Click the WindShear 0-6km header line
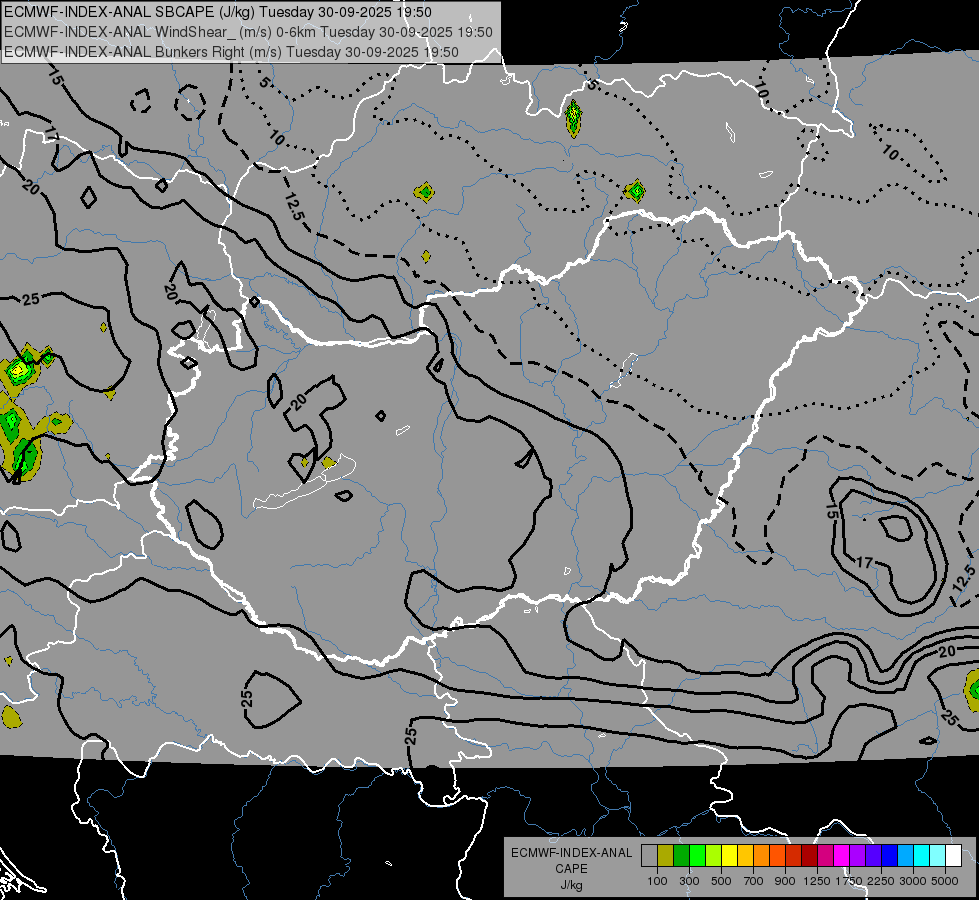 (x=248, y=32)
